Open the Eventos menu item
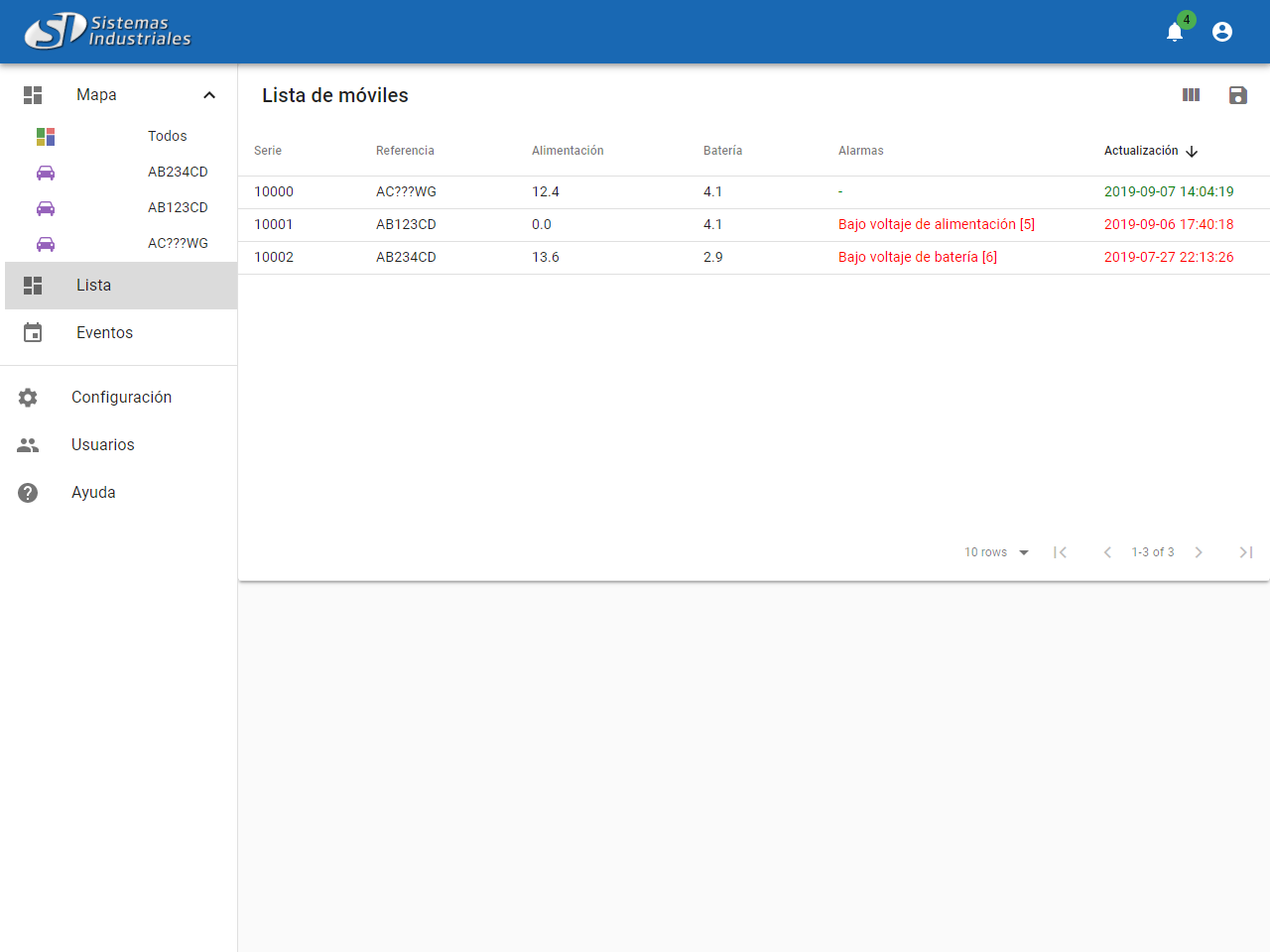Viewport: 1270px width, 952px height. point(104,333)
